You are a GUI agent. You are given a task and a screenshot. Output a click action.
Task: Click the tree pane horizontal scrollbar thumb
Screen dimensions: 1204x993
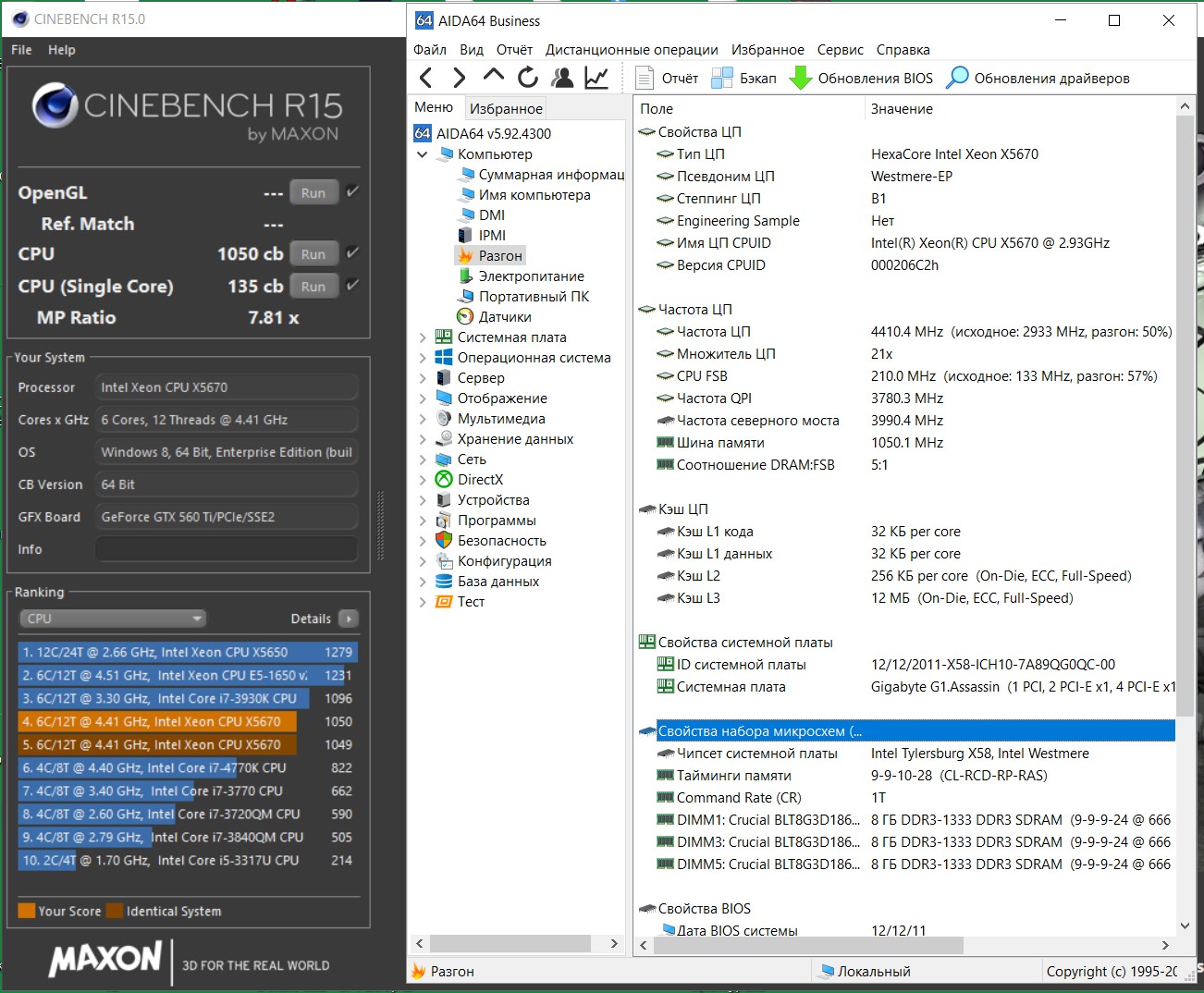click(510, 943)
